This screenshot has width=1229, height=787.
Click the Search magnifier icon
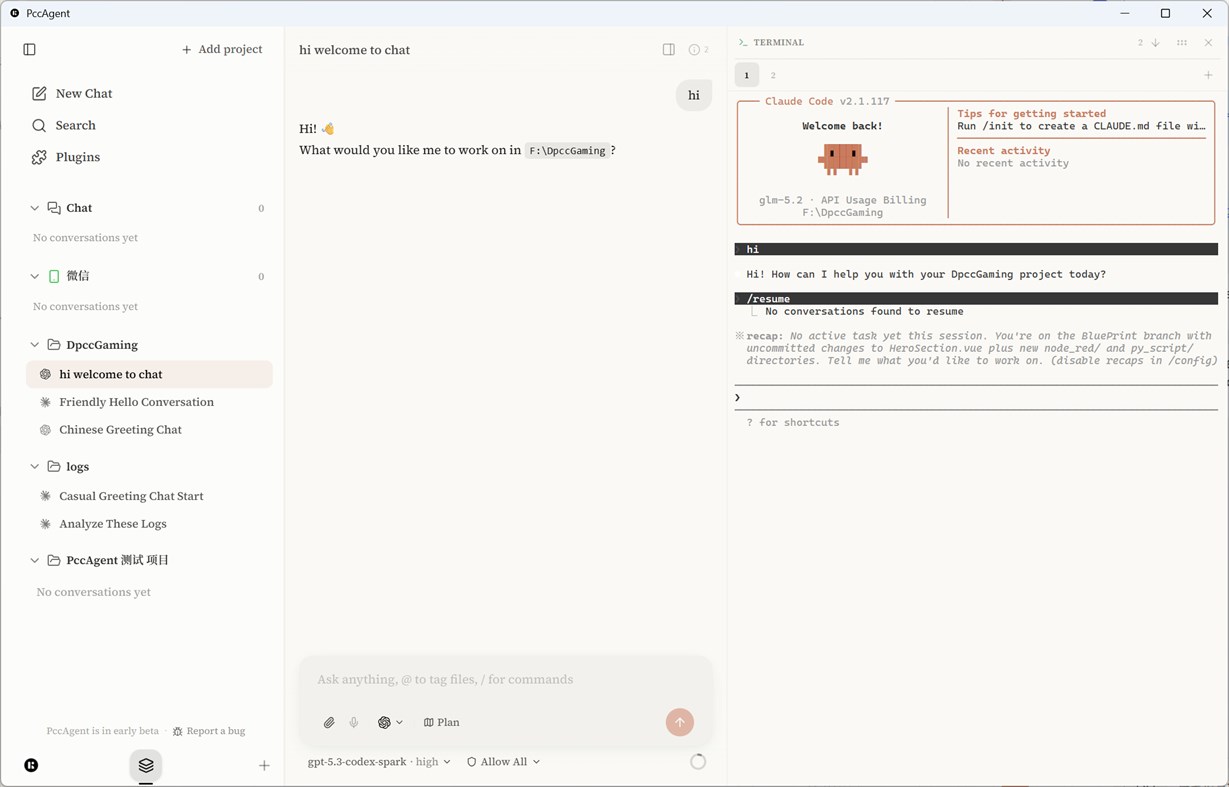point(39,125)
